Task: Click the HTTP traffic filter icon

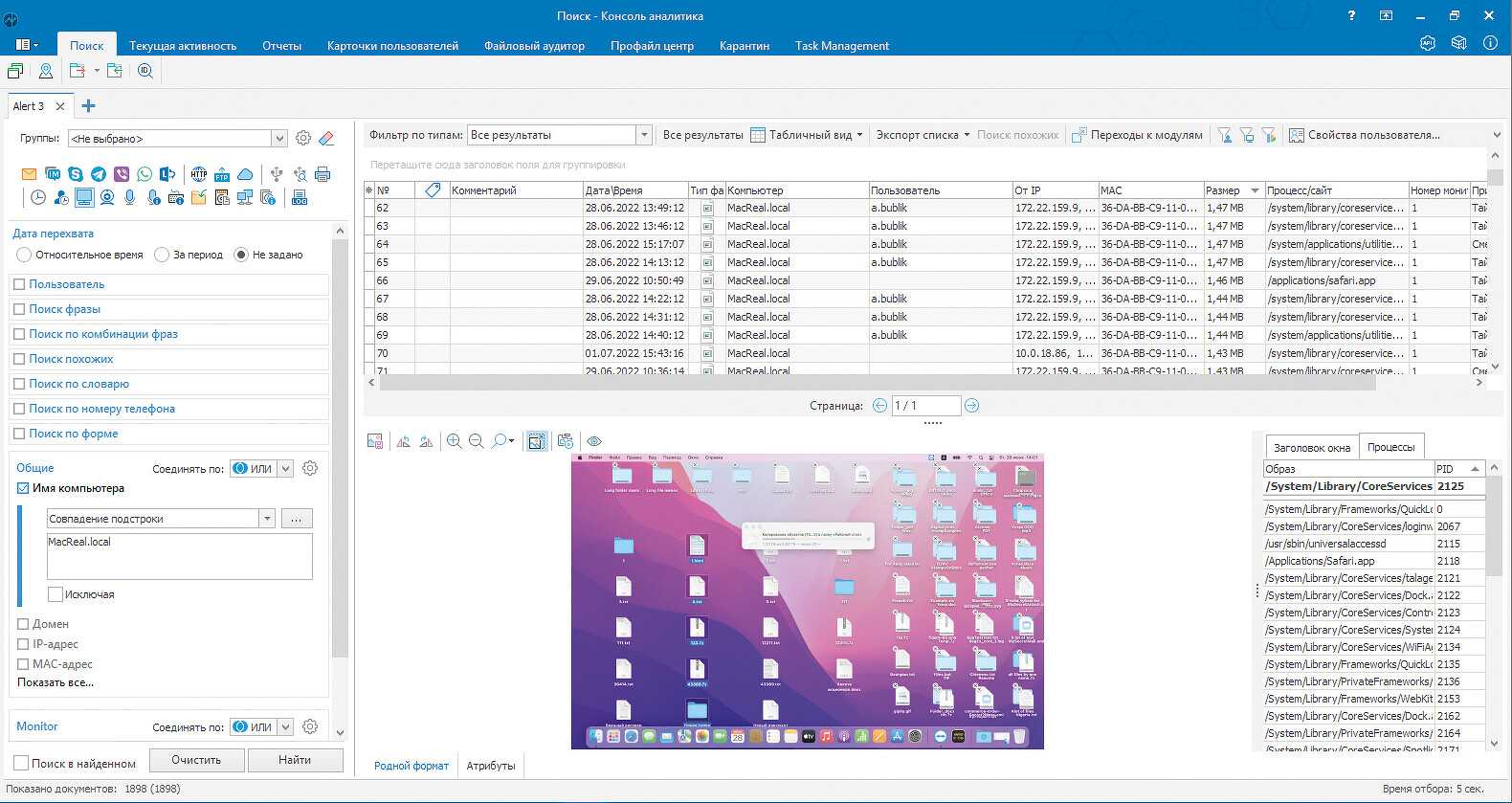Action: pos(198,174)
